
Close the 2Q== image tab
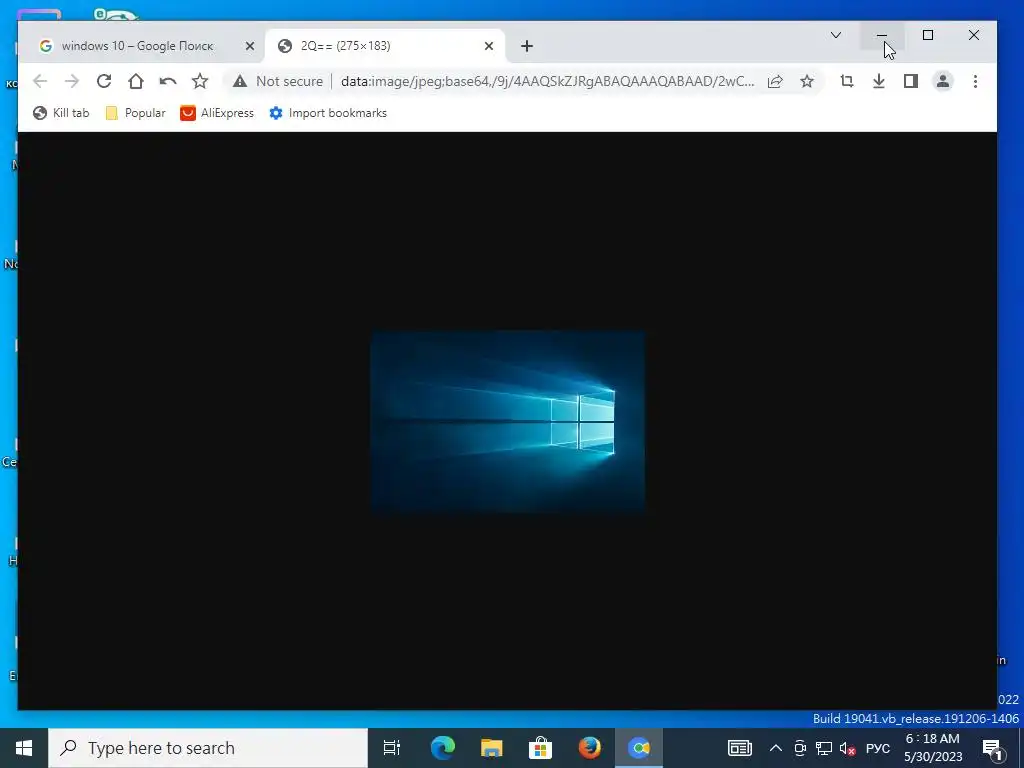[x=488, y=46]
